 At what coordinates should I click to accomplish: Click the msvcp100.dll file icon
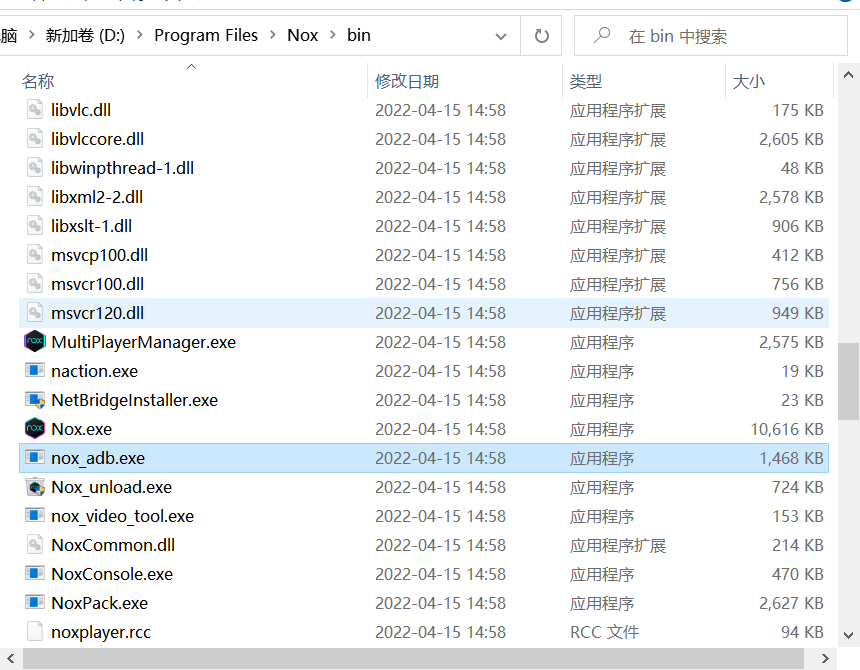click(35, 255)
